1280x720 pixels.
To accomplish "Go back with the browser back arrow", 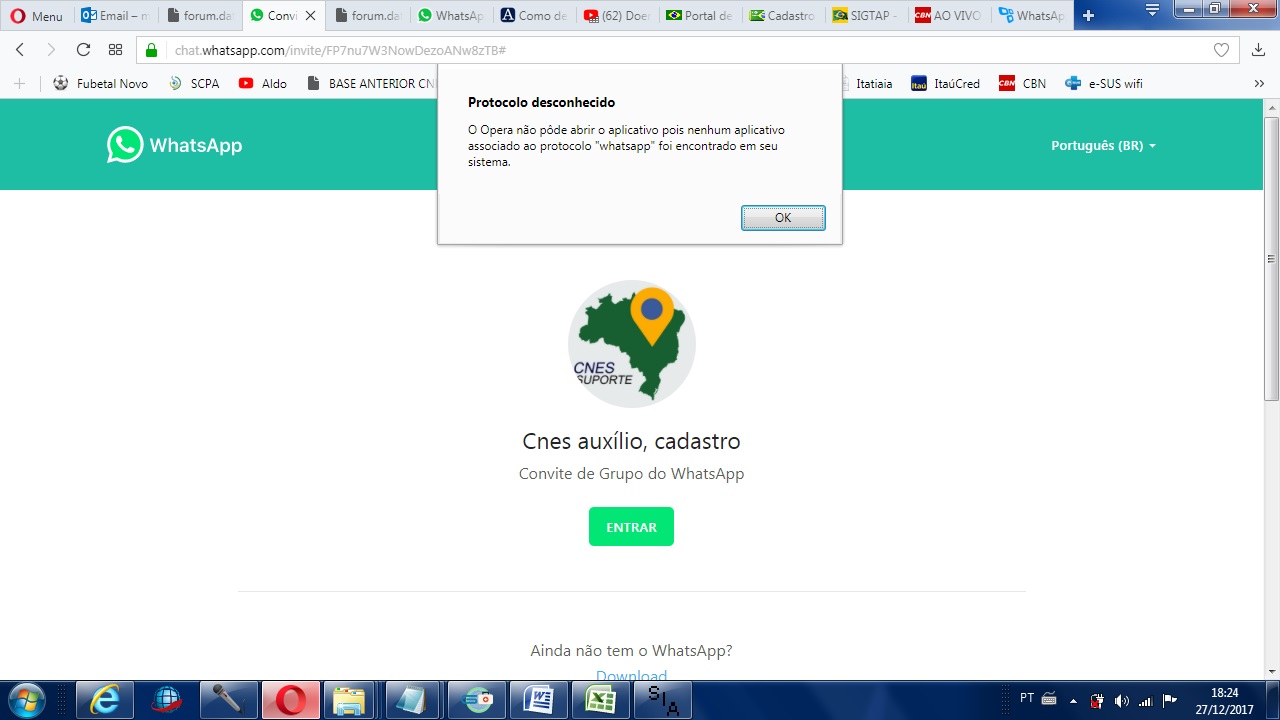I will pyautogui.click(x=20, y=50).
